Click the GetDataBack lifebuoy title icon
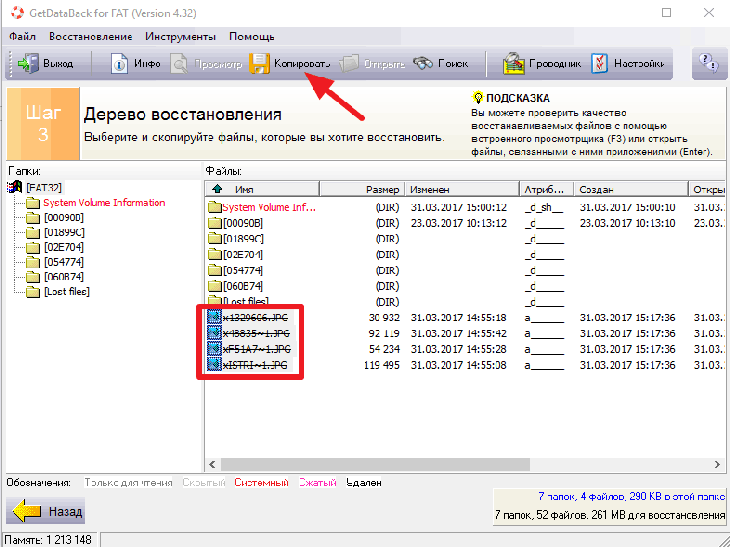This screenshot has width=730, height=547. [17, 13]
